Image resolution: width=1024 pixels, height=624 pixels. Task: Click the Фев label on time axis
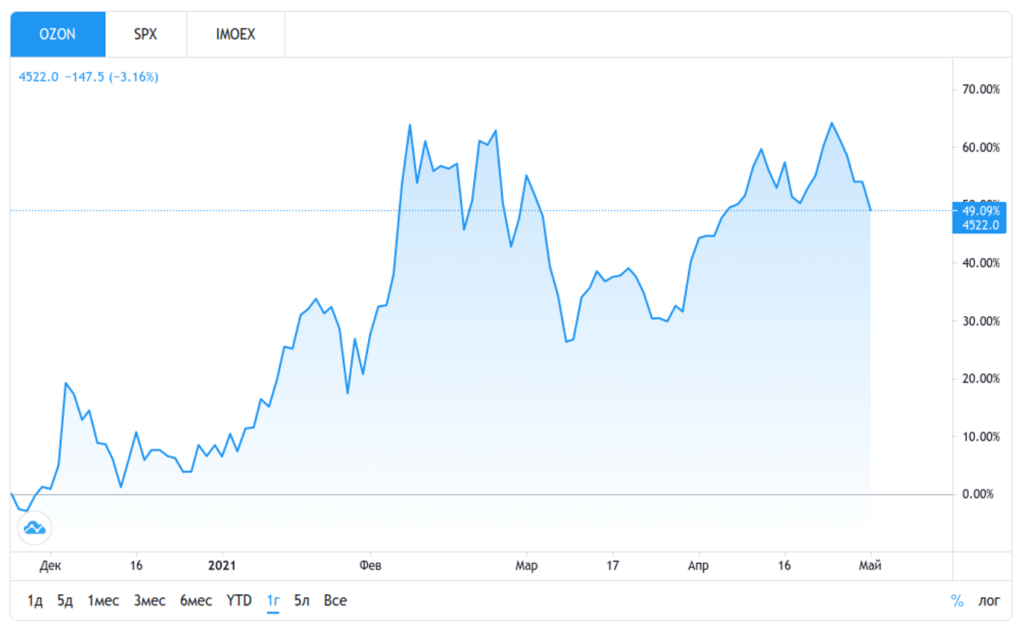(x=371, y=566)
